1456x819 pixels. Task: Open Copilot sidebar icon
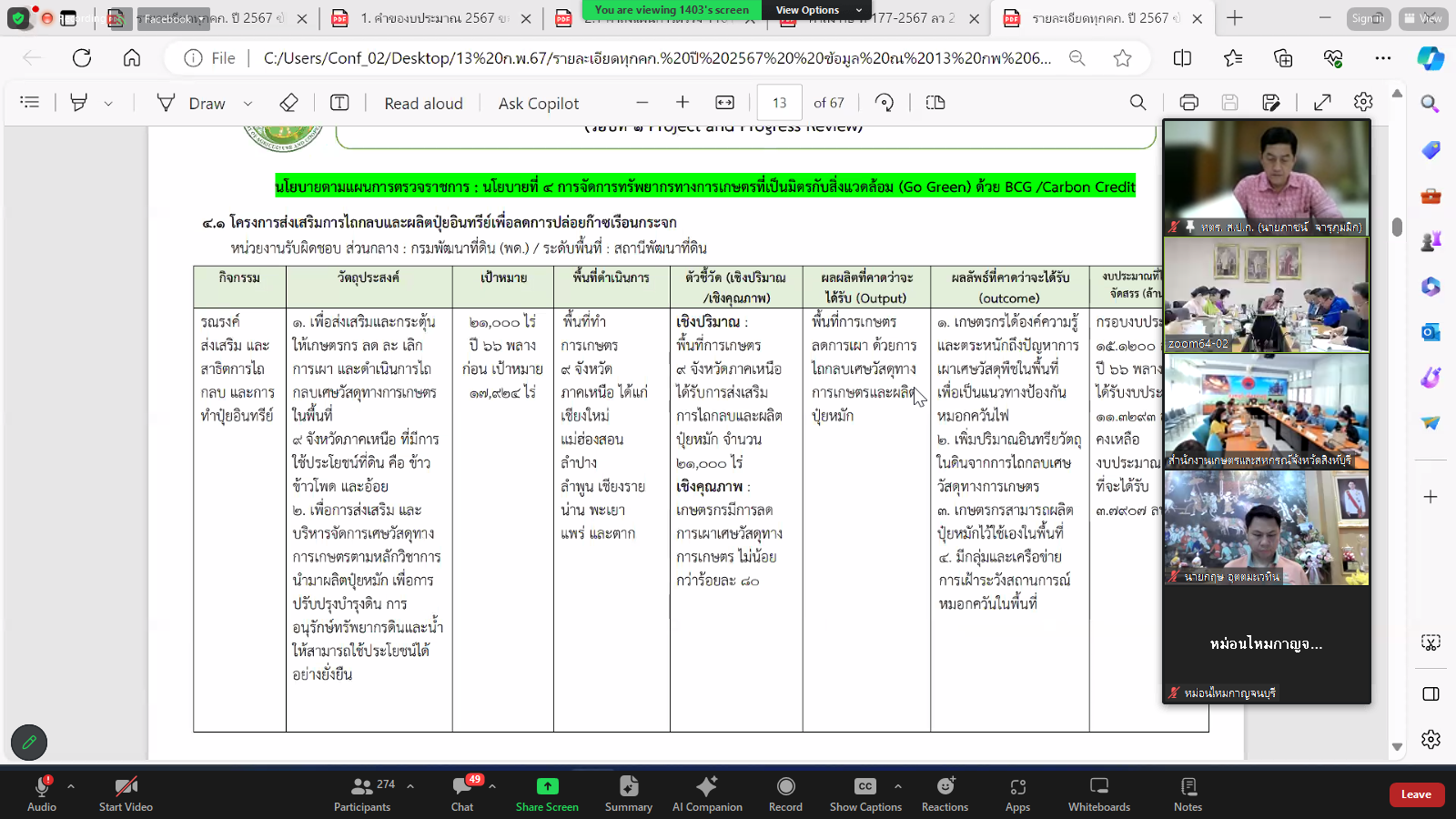point(1431,58)
